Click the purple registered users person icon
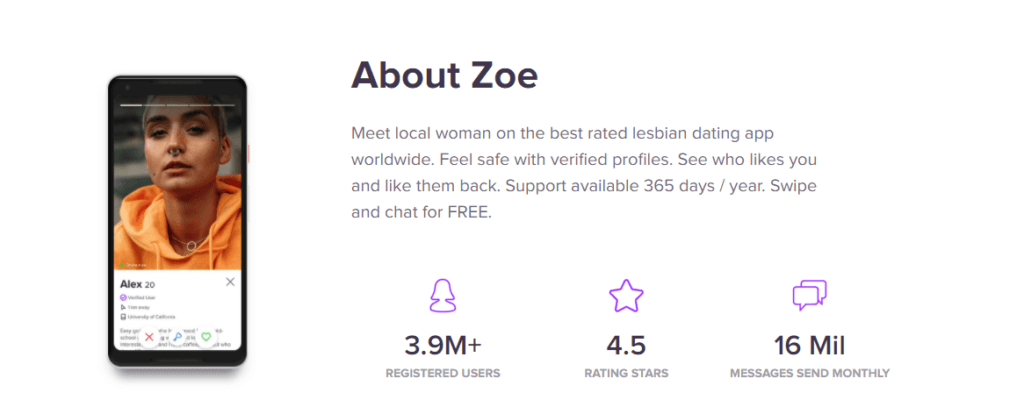The height and width of the screenshot is (400, 1024). 443,295
